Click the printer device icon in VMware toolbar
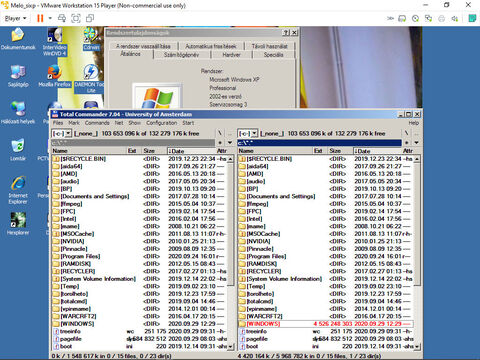Image resolution: width=480 pixels, height=360 pixels. (x=441, y=19)
